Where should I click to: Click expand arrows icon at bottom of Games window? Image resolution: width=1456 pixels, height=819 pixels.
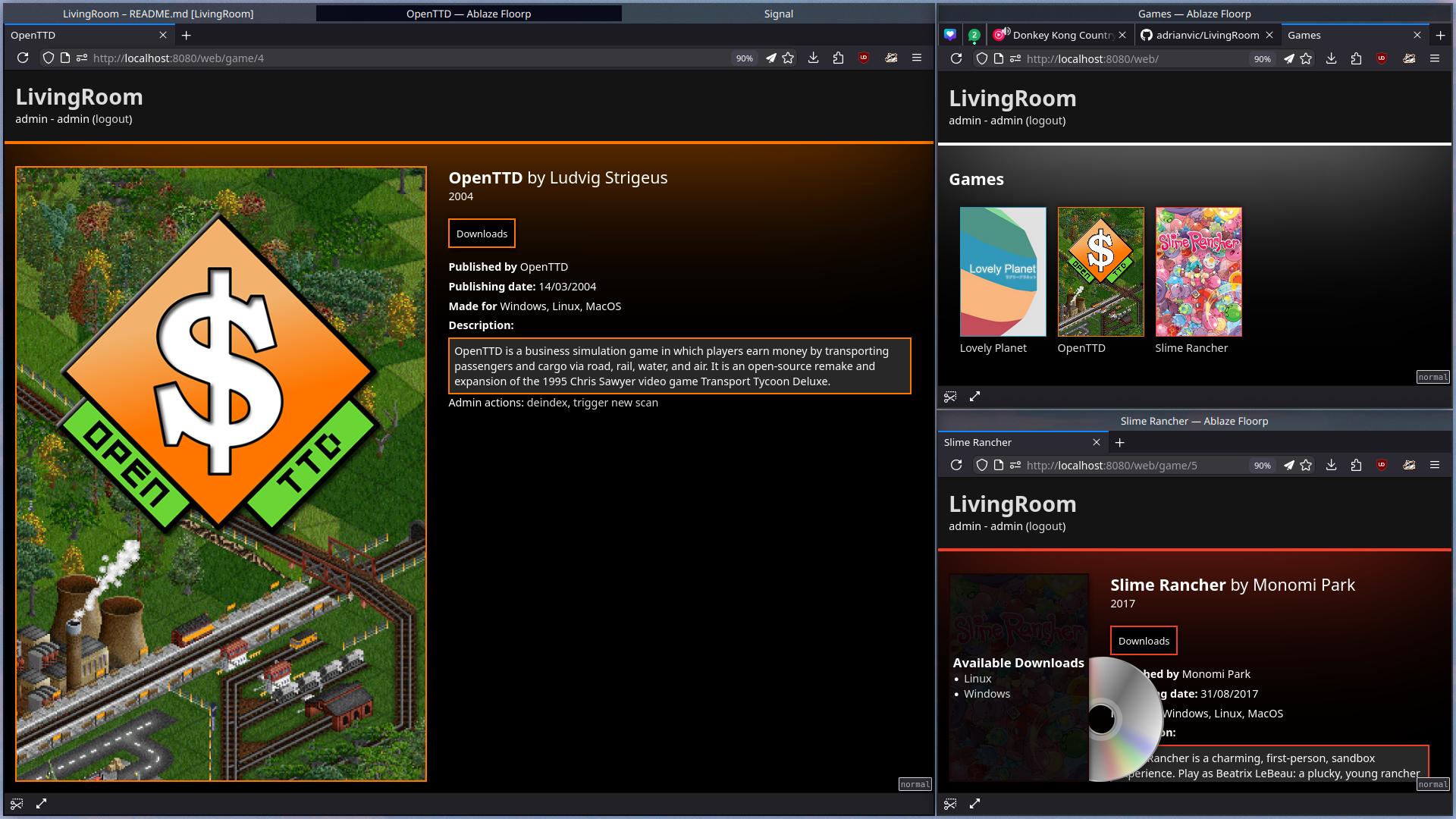coord(975,397)
